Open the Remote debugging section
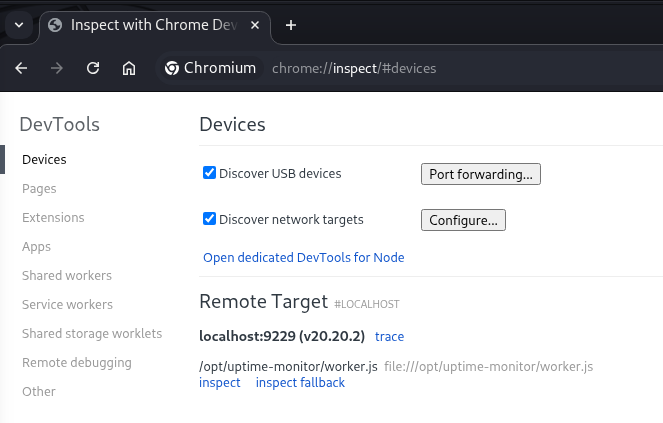This screenshot has width=663, height=423. [77, 363]
